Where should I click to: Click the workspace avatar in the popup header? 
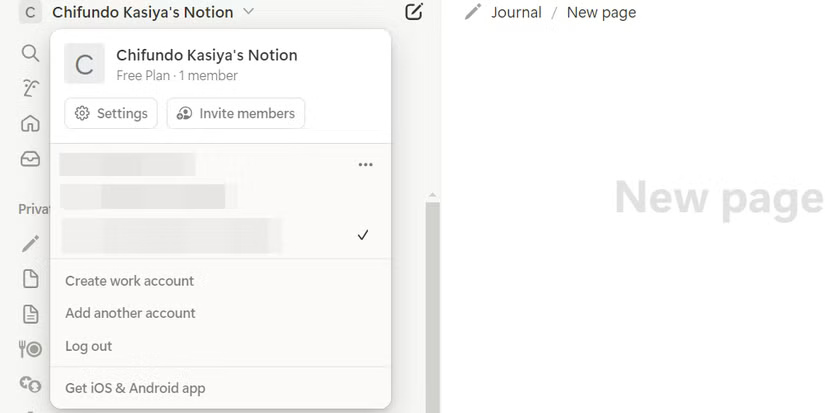[84, 64]
